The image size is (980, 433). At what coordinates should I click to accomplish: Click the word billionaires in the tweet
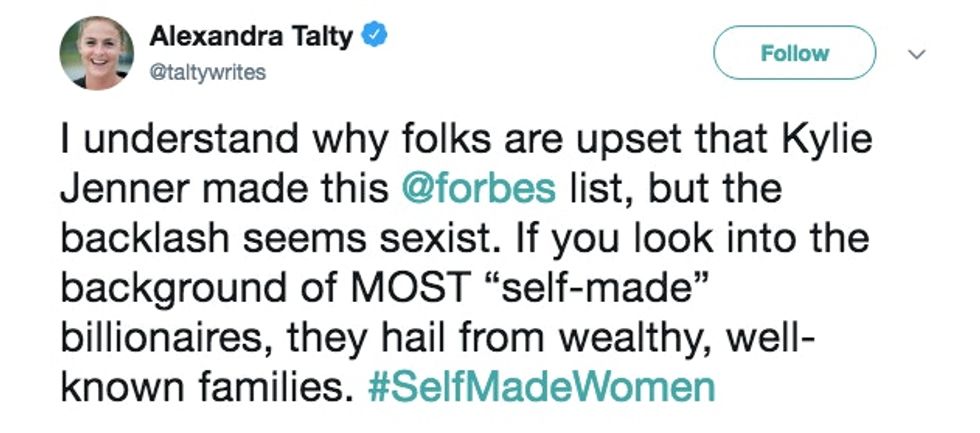pyautogui.click(x=167, y=338)
